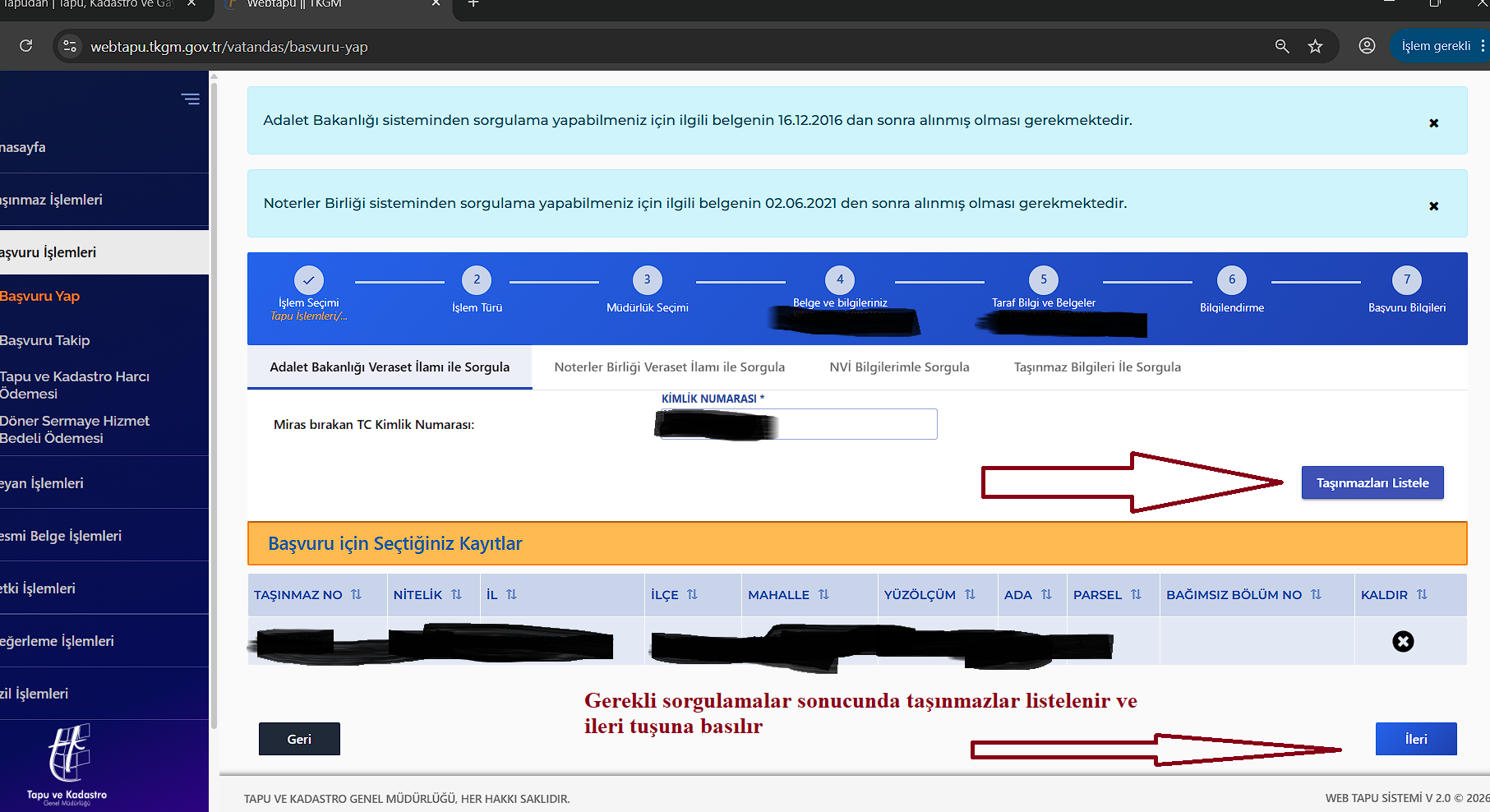Image resolution: width=1490 pixels, height=812 pixels.
Task: Go to step 4 Belge ve bilgileriniz
Action: [840, 279]
